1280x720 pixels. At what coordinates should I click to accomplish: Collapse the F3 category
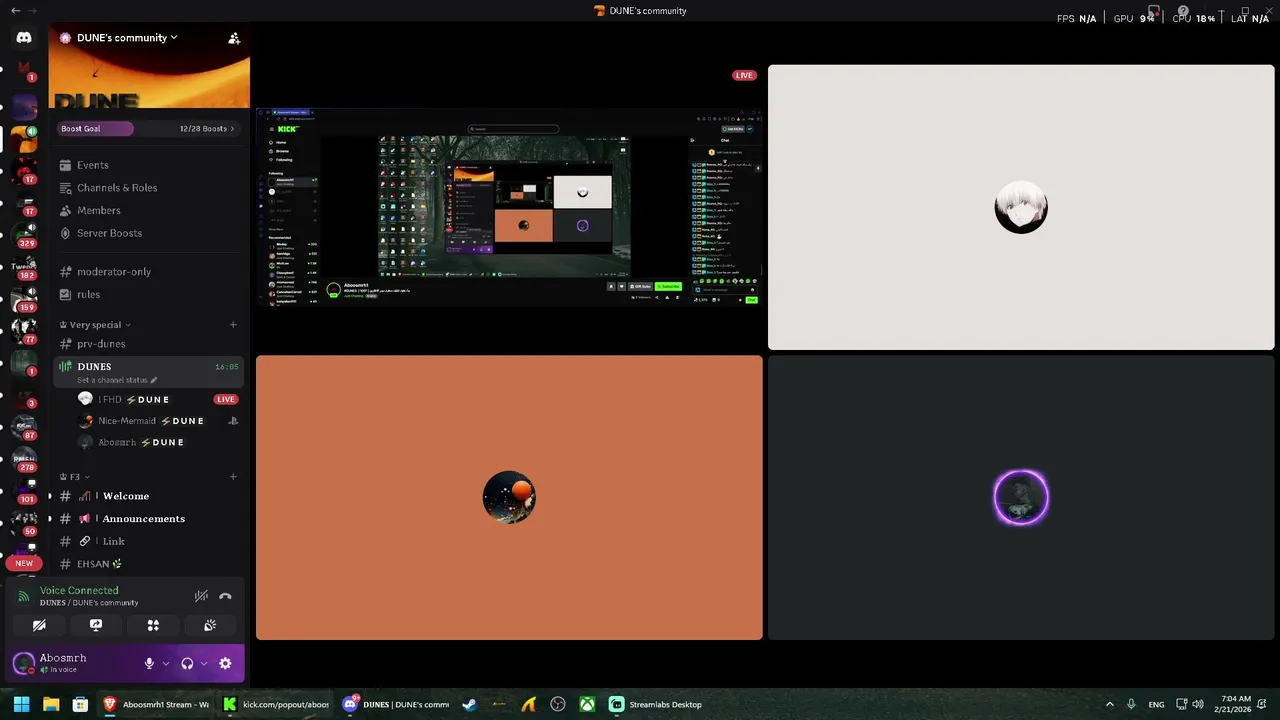pyautogui.click(x=75, y=477)
